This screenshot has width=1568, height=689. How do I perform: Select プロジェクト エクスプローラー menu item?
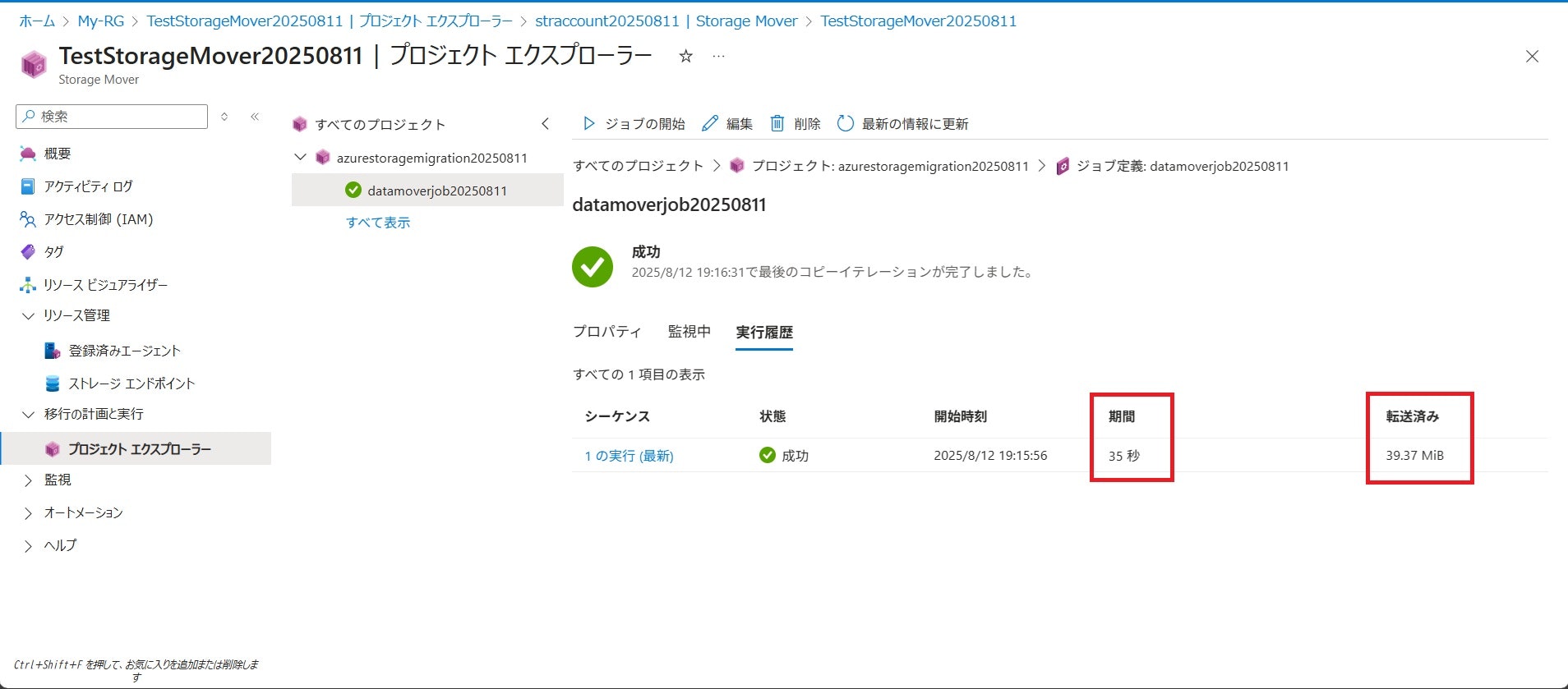[136, 448]
